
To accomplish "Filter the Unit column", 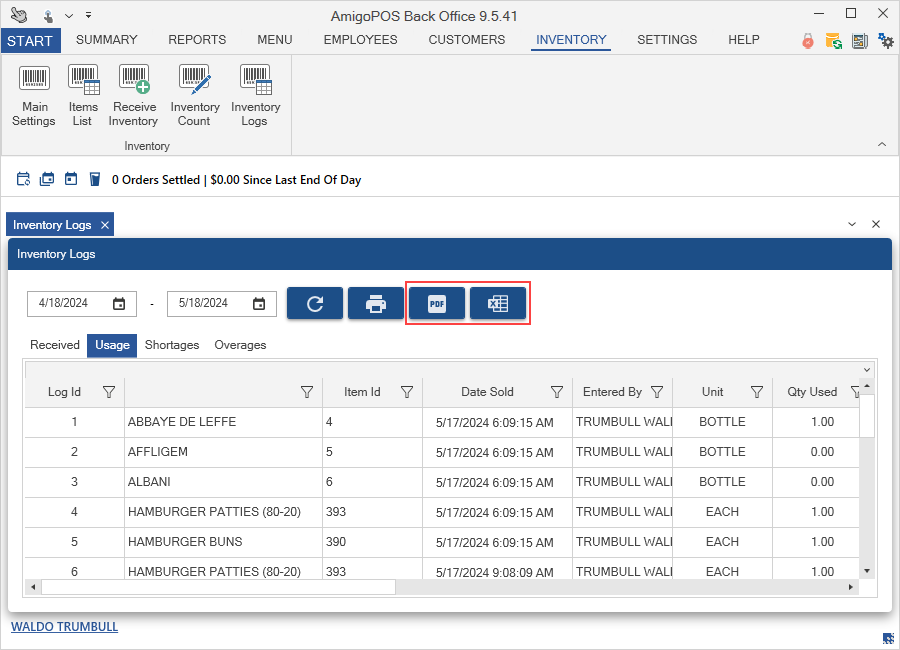I will click(757, 392).
